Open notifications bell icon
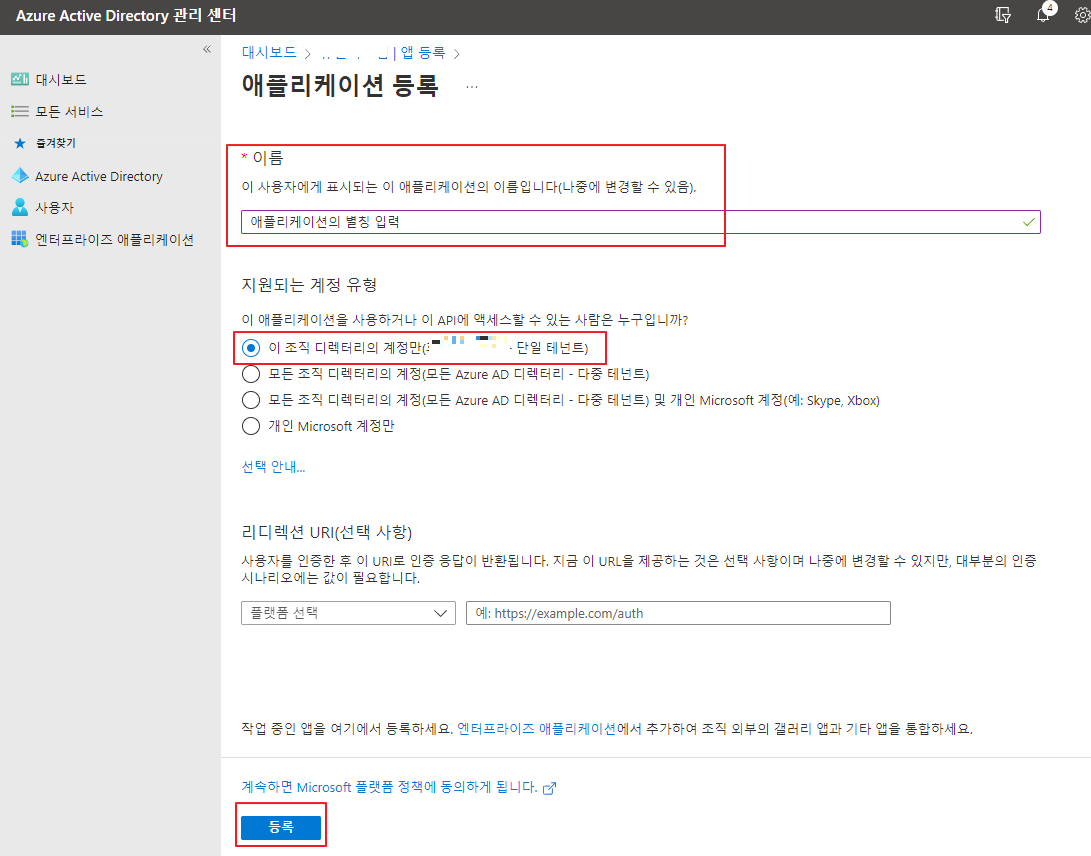Image resolution: width=1091 pixels, height=856 pixels. 1042,15
